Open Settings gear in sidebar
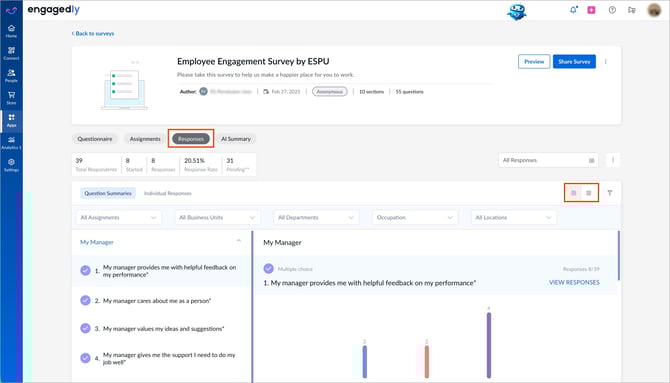The image size is (670, 383). 12,165
